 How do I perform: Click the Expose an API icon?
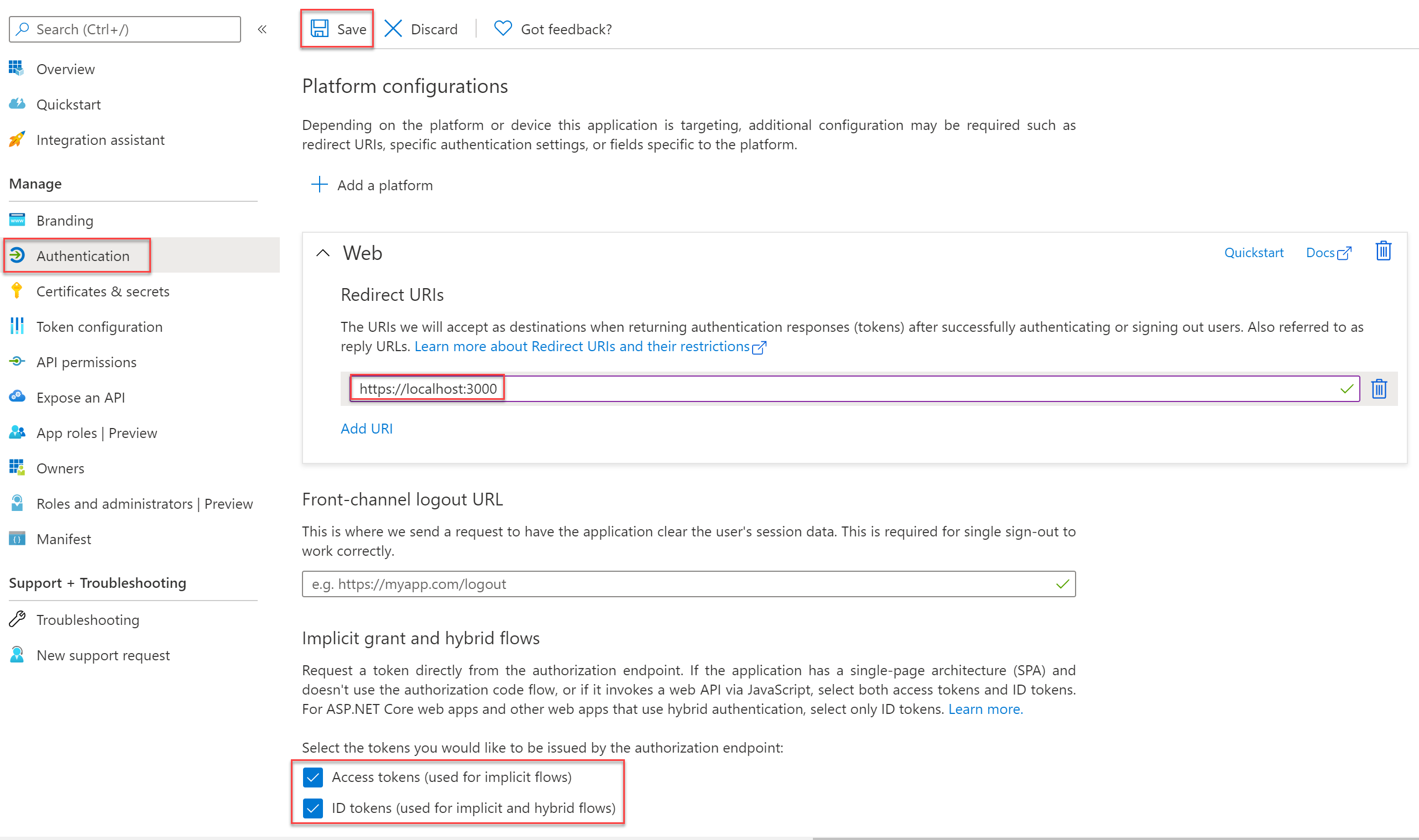[x=17, y=397]
